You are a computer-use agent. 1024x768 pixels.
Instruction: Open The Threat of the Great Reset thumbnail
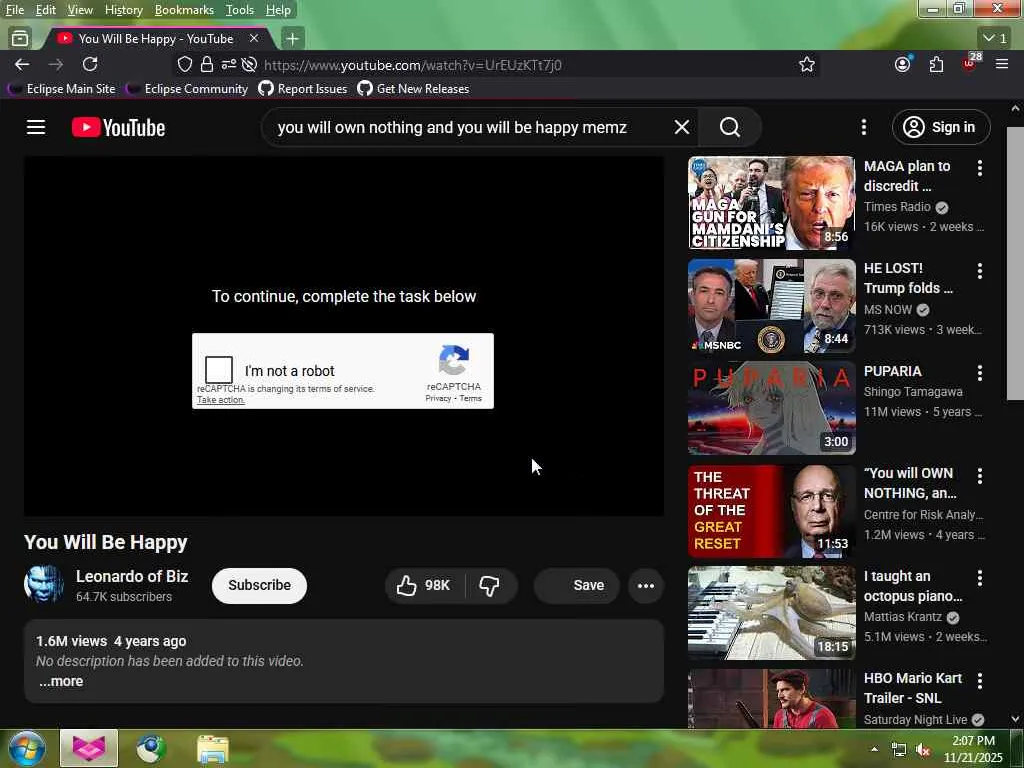coord(771,511)
